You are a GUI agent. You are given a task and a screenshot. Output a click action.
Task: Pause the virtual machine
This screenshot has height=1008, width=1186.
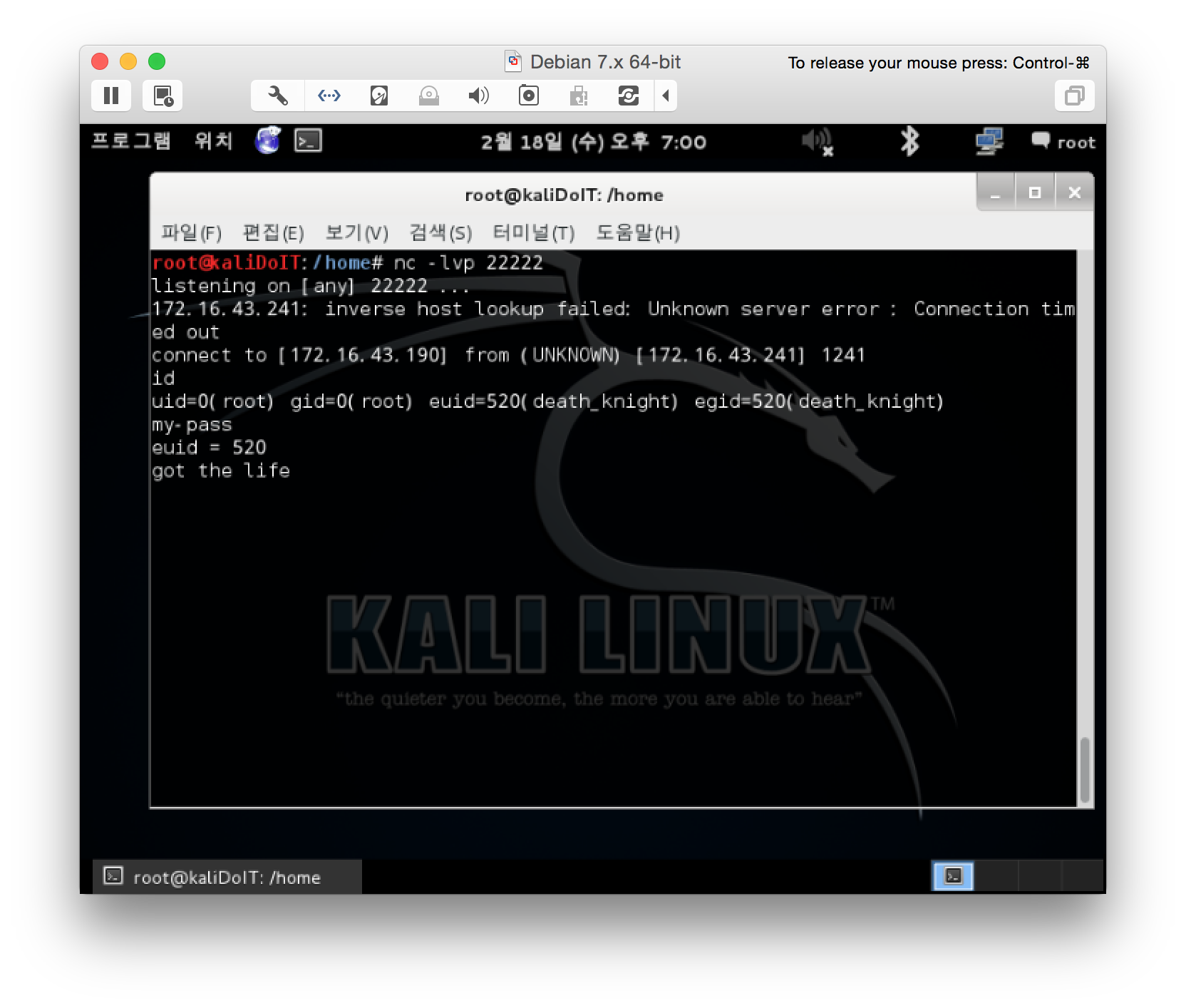[x=111, y=96]
